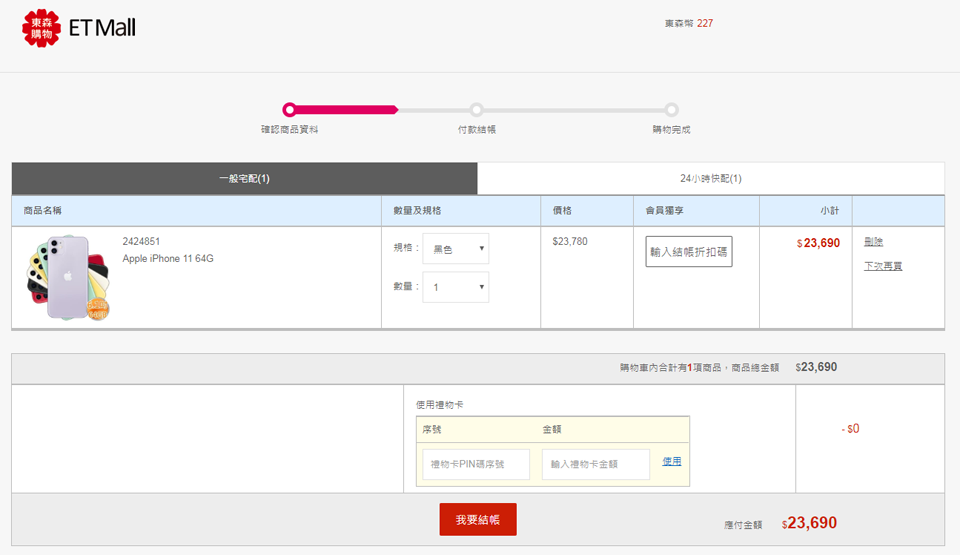This screenshot has width=960, height=555.
Task: Click the Apple iPhone 11 64G product name
Action: 168,259
